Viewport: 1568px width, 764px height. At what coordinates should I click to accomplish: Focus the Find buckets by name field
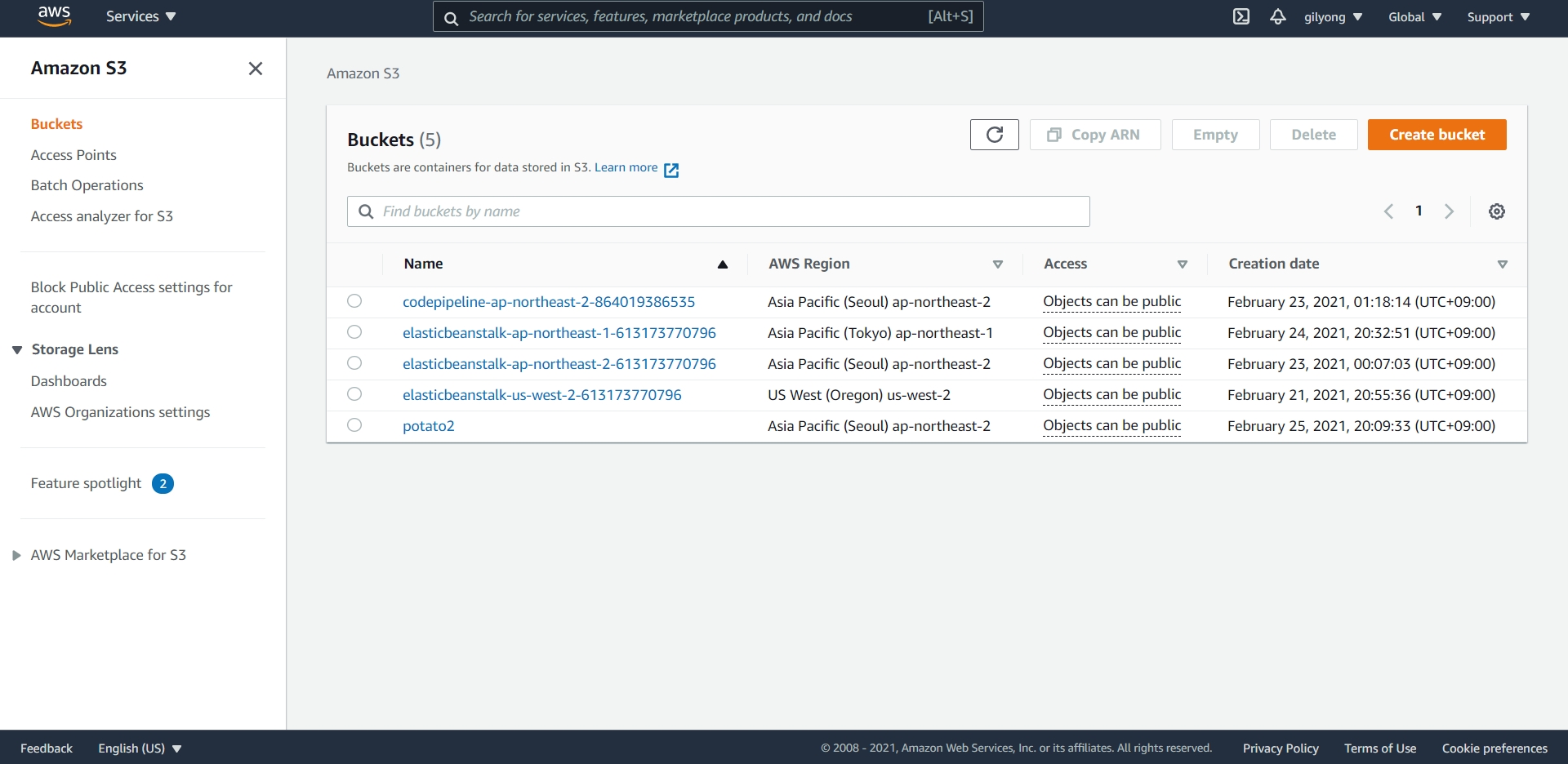[719, 211]
